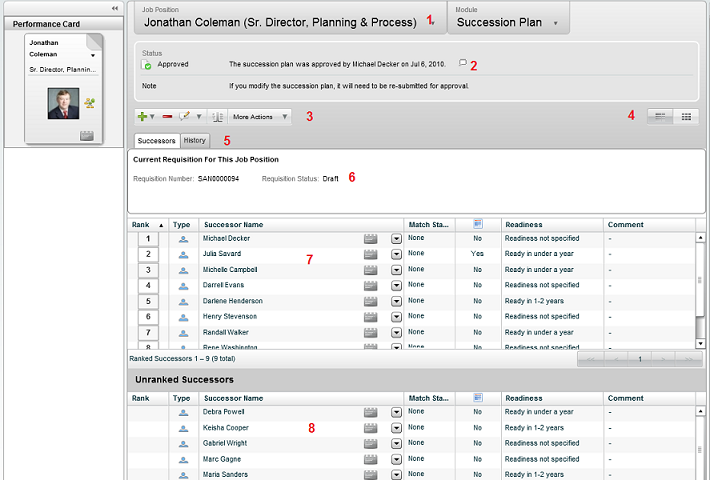Screen dimensions: 710x480
Task: Click the person type icon for Michael Decker
Action: pyautogui.click(x=183, y=239)
